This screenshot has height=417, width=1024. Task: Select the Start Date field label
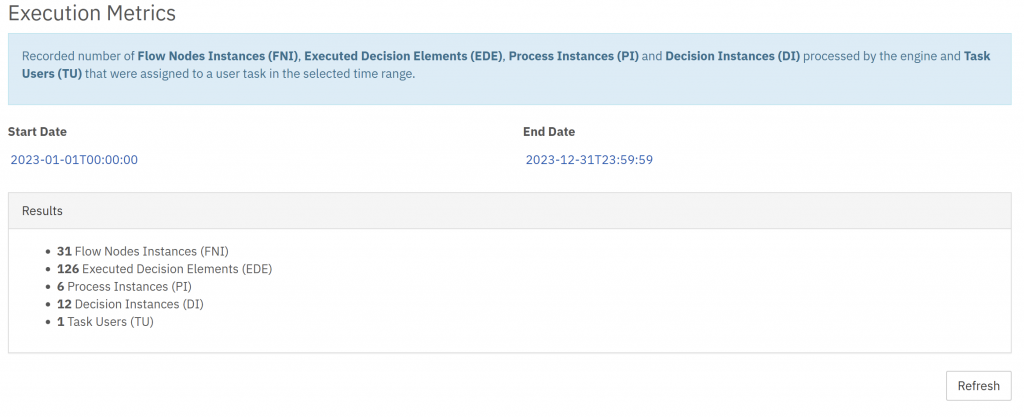click(x=37, y=132)
